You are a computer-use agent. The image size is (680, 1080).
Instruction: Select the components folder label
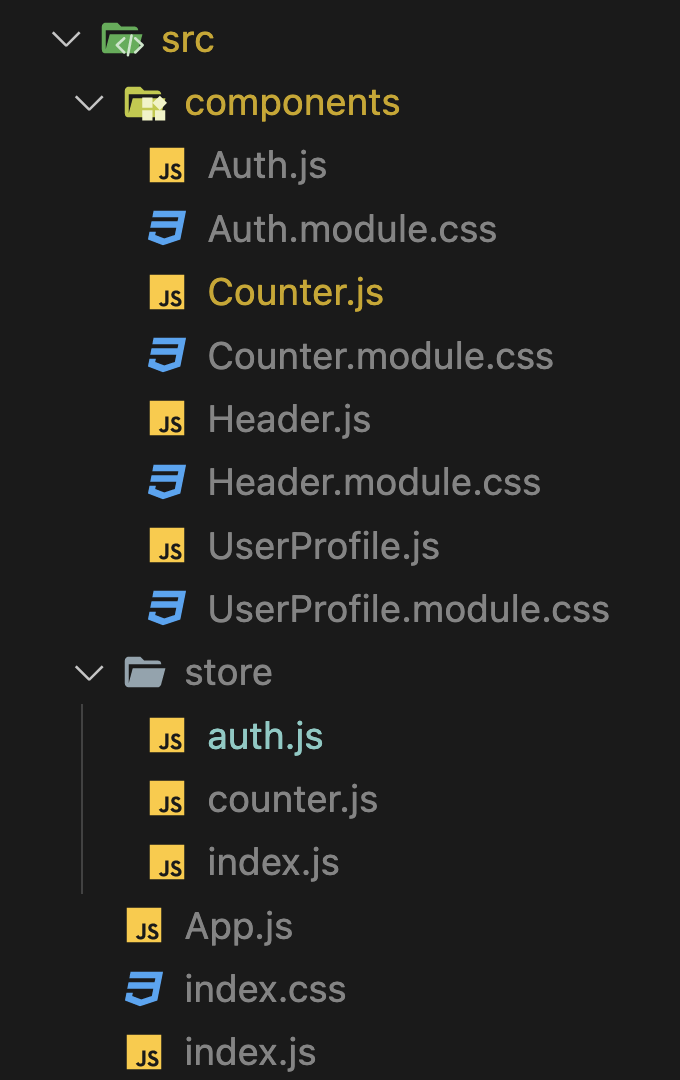click(292, 104)
